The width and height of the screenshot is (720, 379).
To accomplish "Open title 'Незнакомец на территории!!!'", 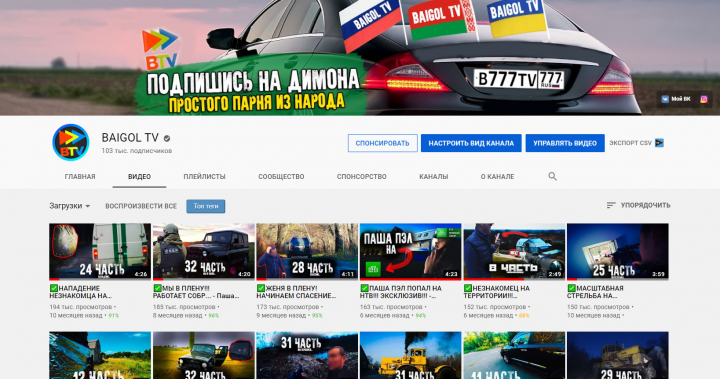I will click(497, 292).
